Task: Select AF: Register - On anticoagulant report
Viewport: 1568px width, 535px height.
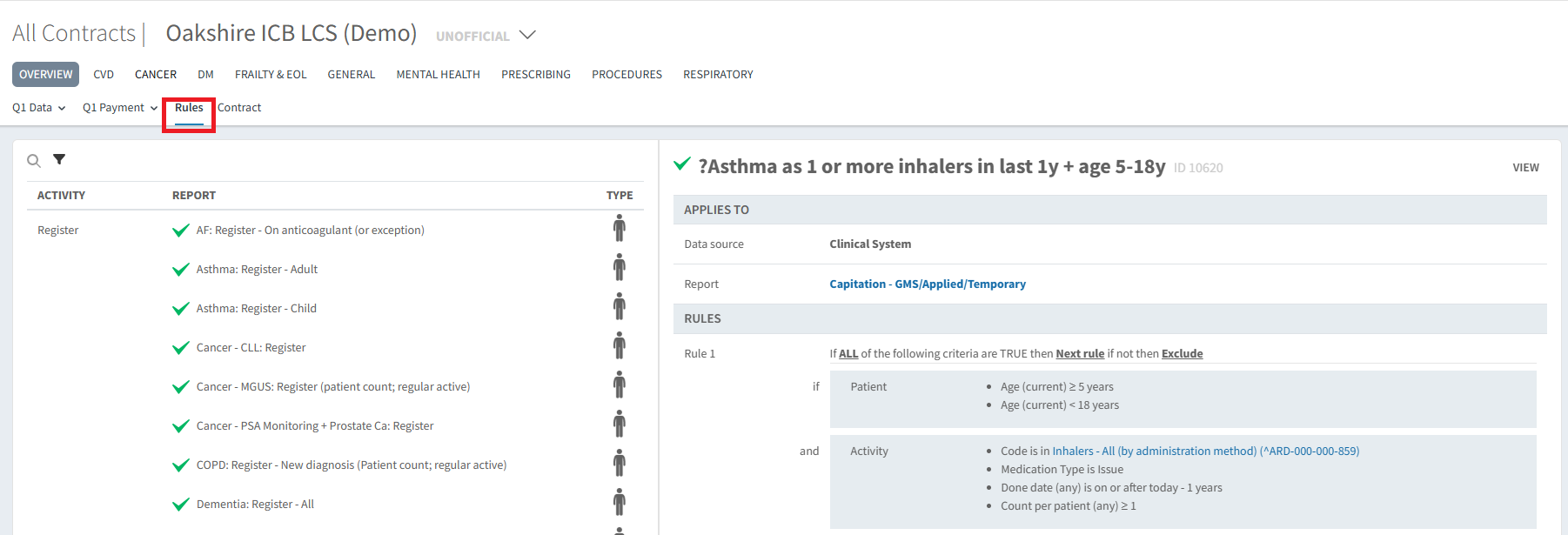Action: 310,231
